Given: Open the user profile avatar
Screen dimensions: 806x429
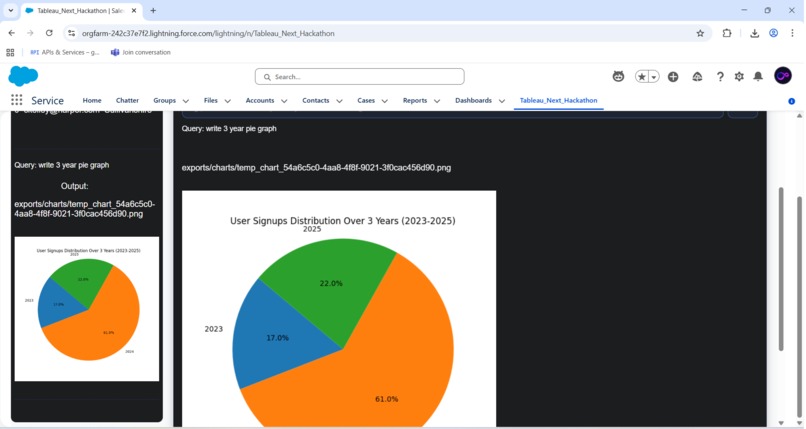Looking at the screenshot, I should 783,76.
